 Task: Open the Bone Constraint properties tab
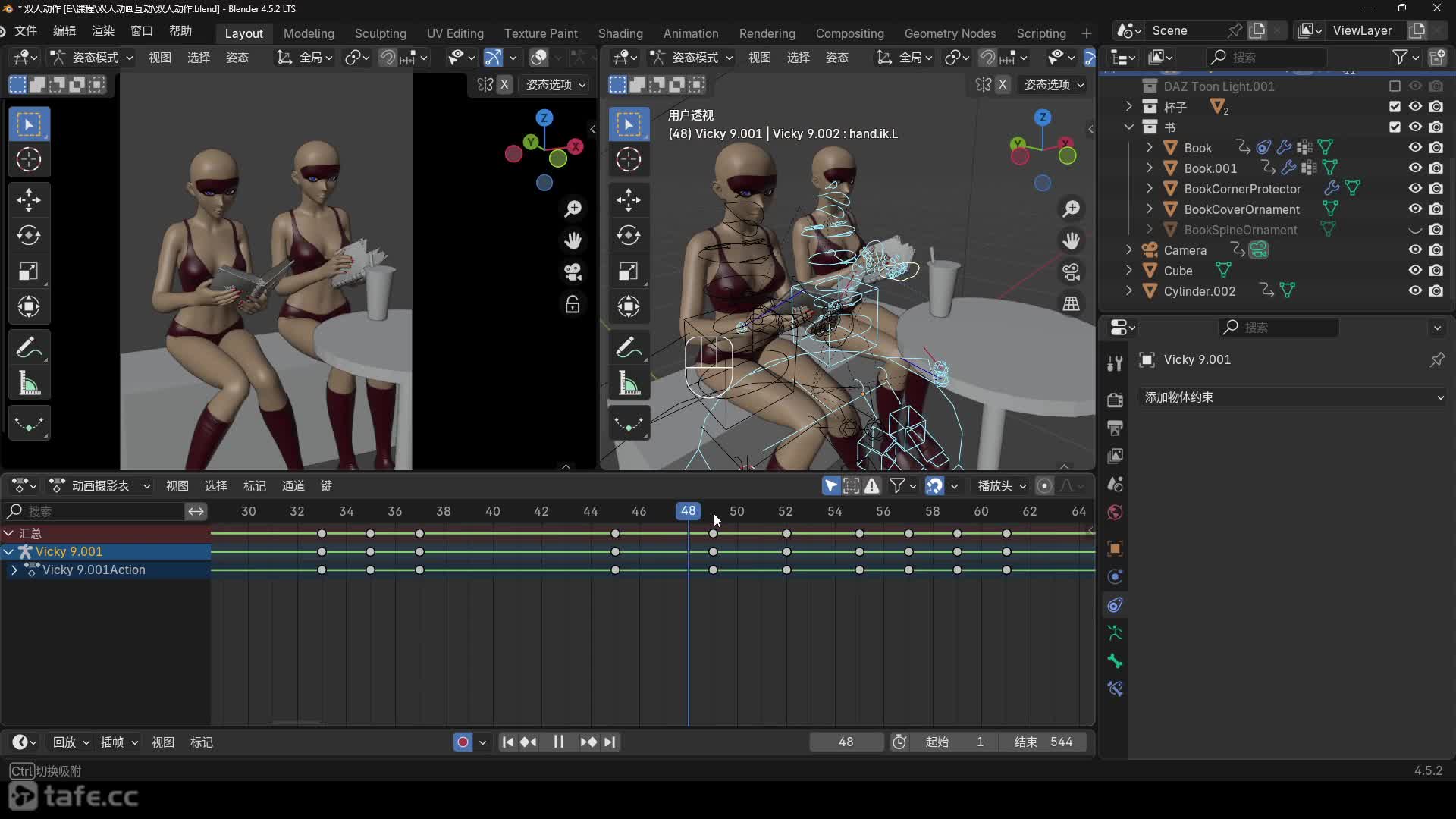coord(1115,689)
